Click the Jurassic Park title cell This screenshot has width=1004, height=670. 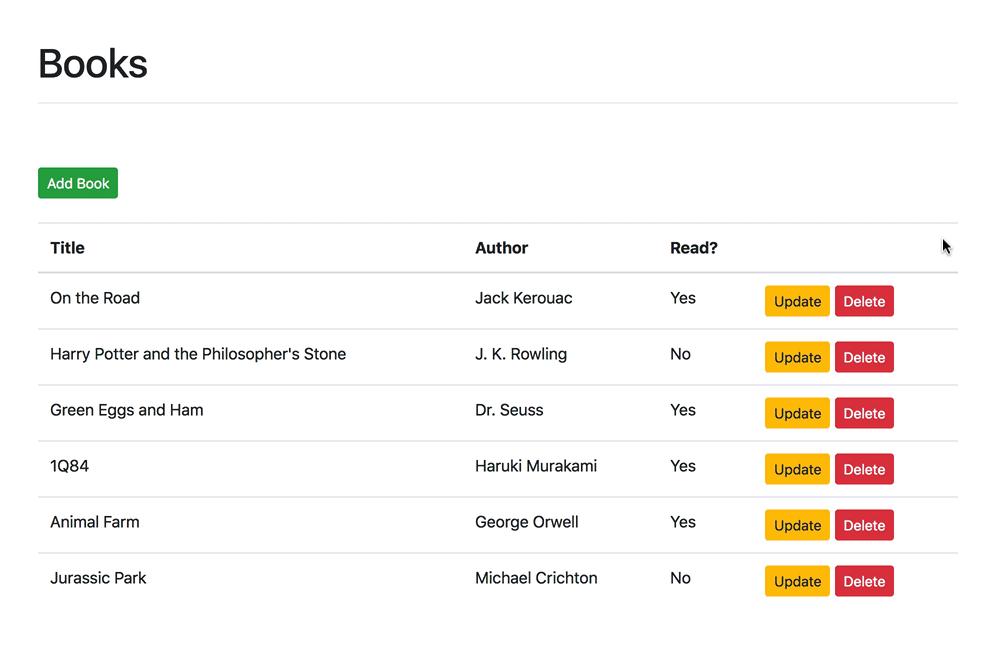click(98, 578)
